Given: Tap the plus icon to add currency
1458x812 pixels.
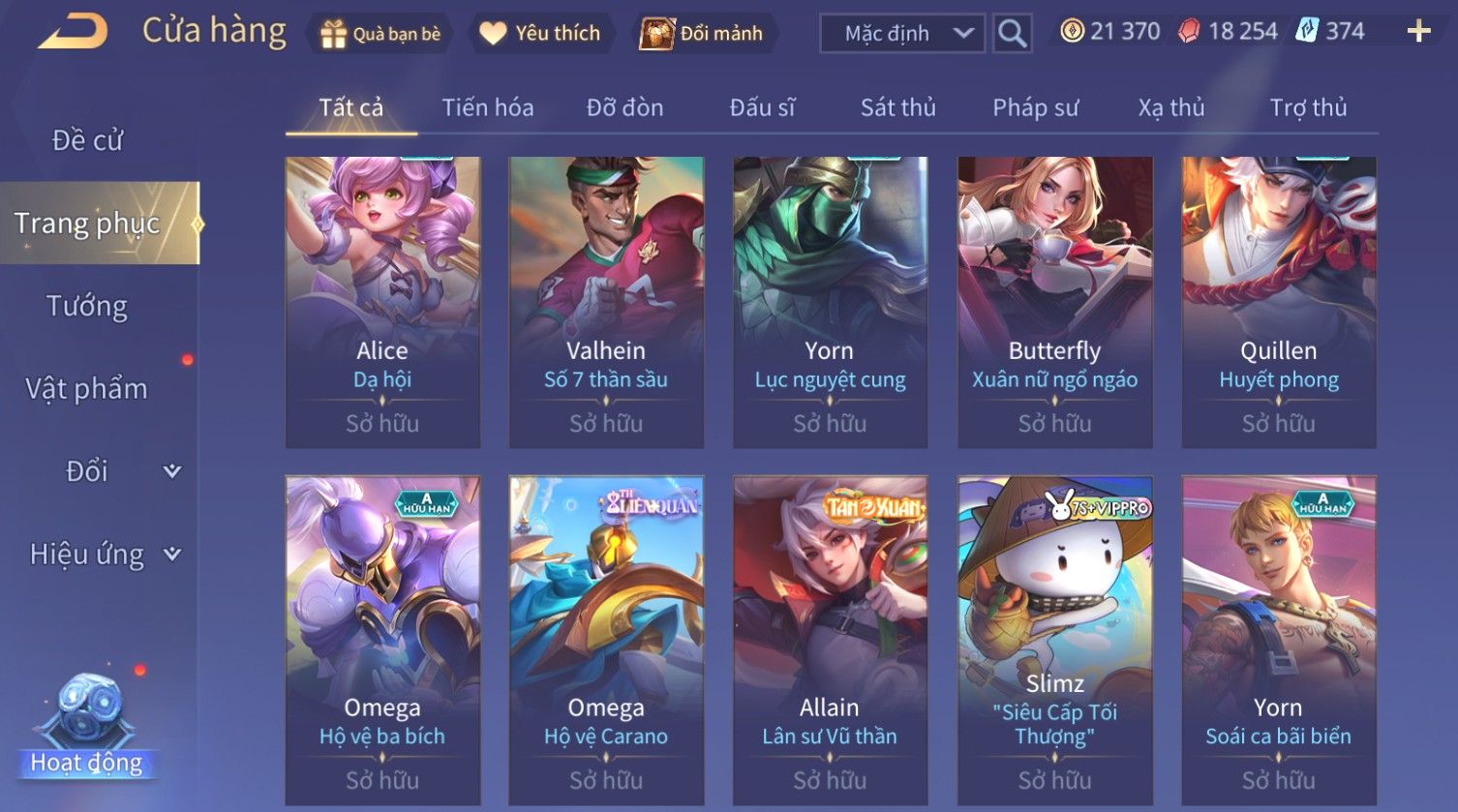Looking at the screenshot, I should 1418,32.
